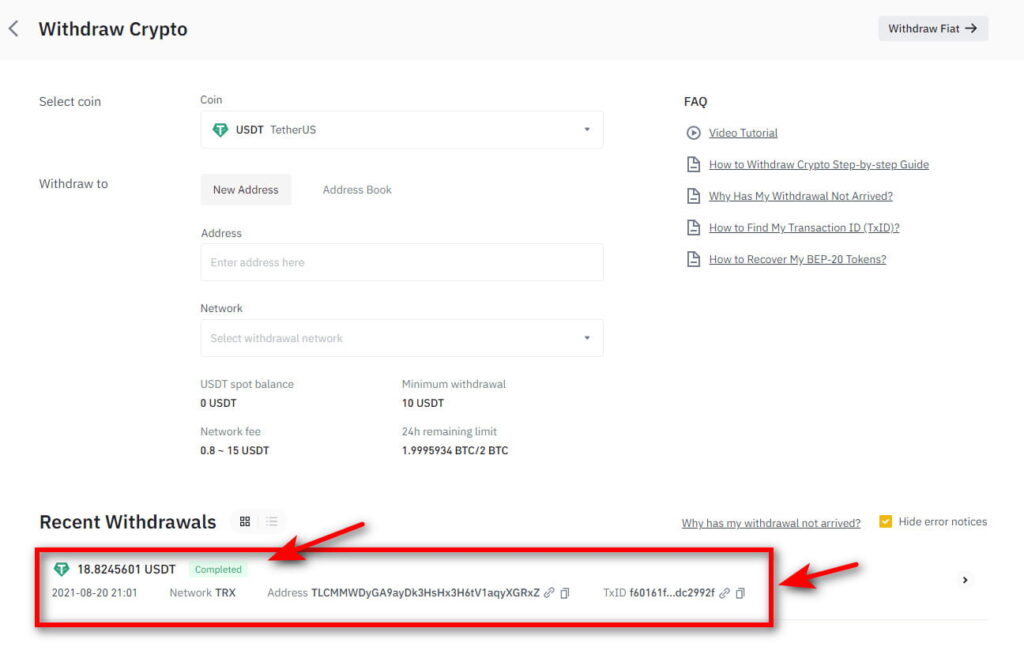1024x647 pixels.
Task: Click the TxID text f60161f...dc2992f
Action: pyautogui.click(x=672, y=593)
